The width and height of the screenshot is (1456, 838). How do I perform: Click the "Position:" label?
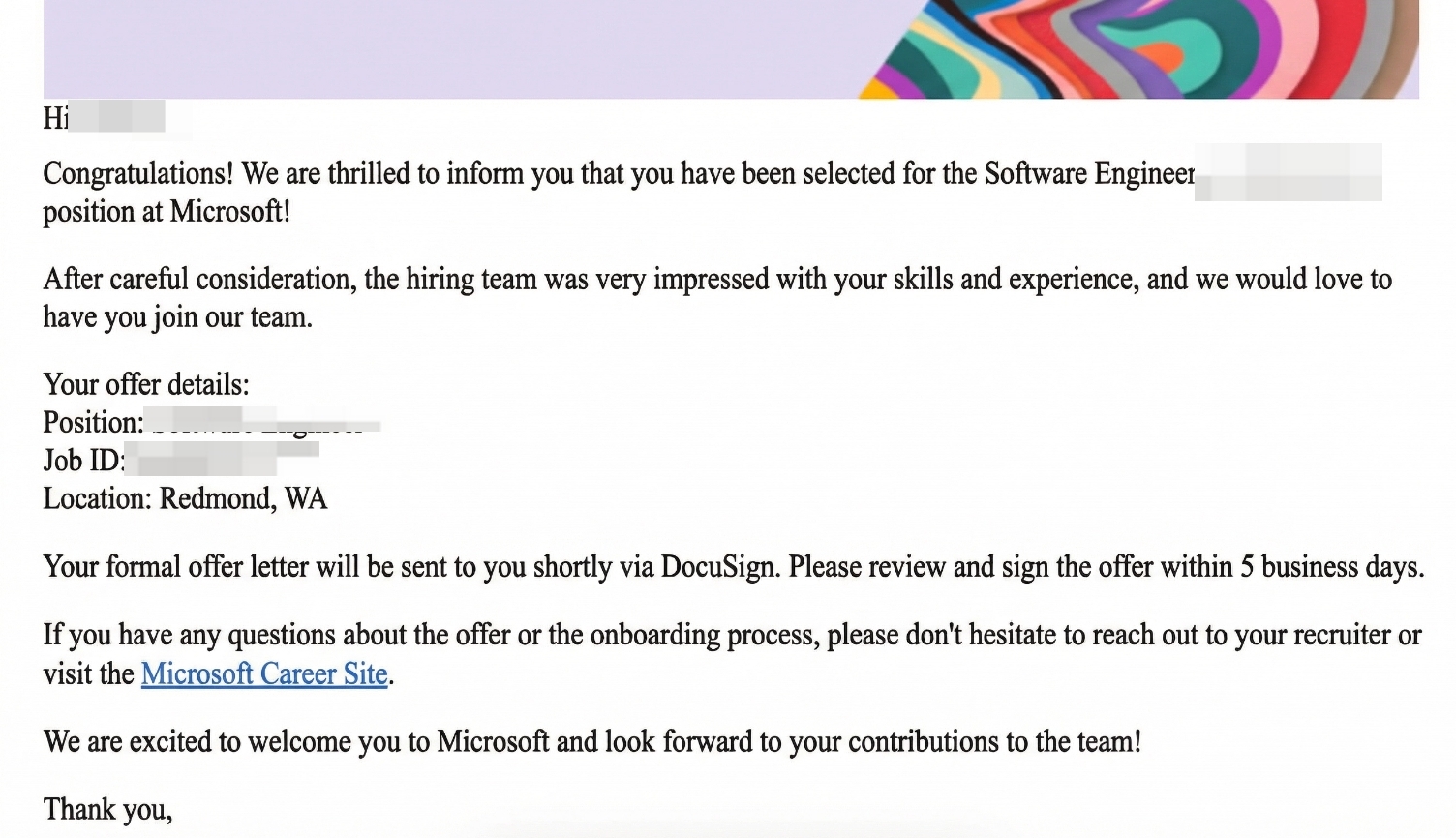pyautogui.click(x=93, y=422)
